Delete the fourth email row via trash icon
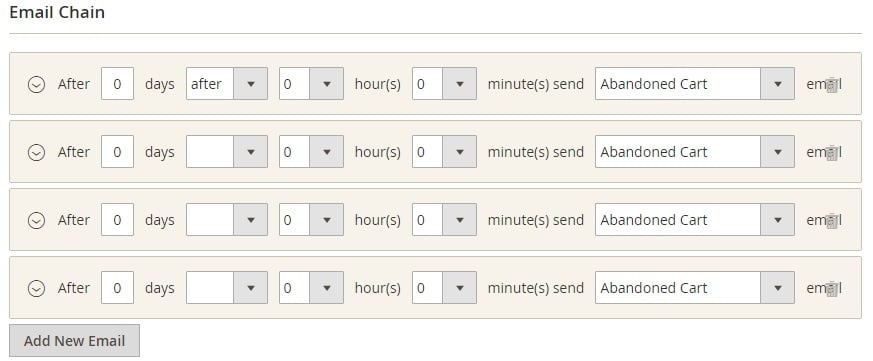 832,289
